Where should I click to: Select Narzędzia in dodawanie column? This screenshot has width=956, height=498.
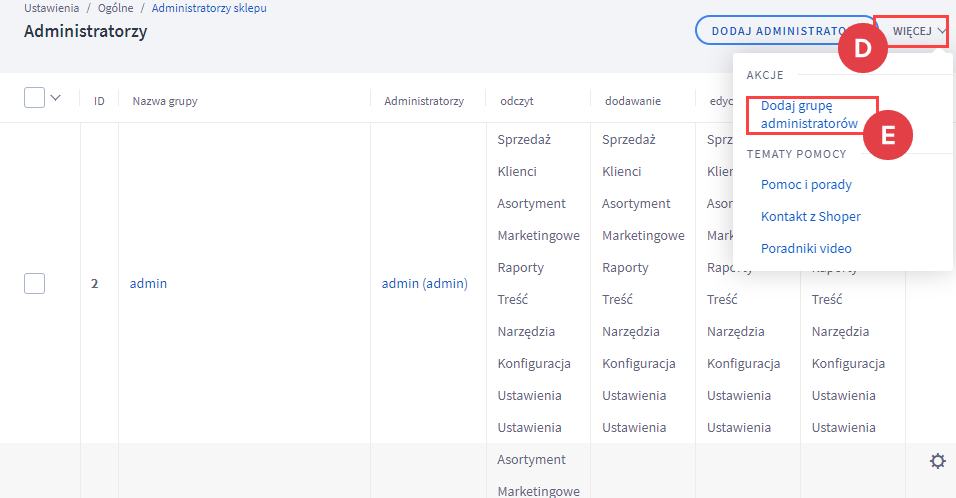pyautogui.click(x=630, y=332)
